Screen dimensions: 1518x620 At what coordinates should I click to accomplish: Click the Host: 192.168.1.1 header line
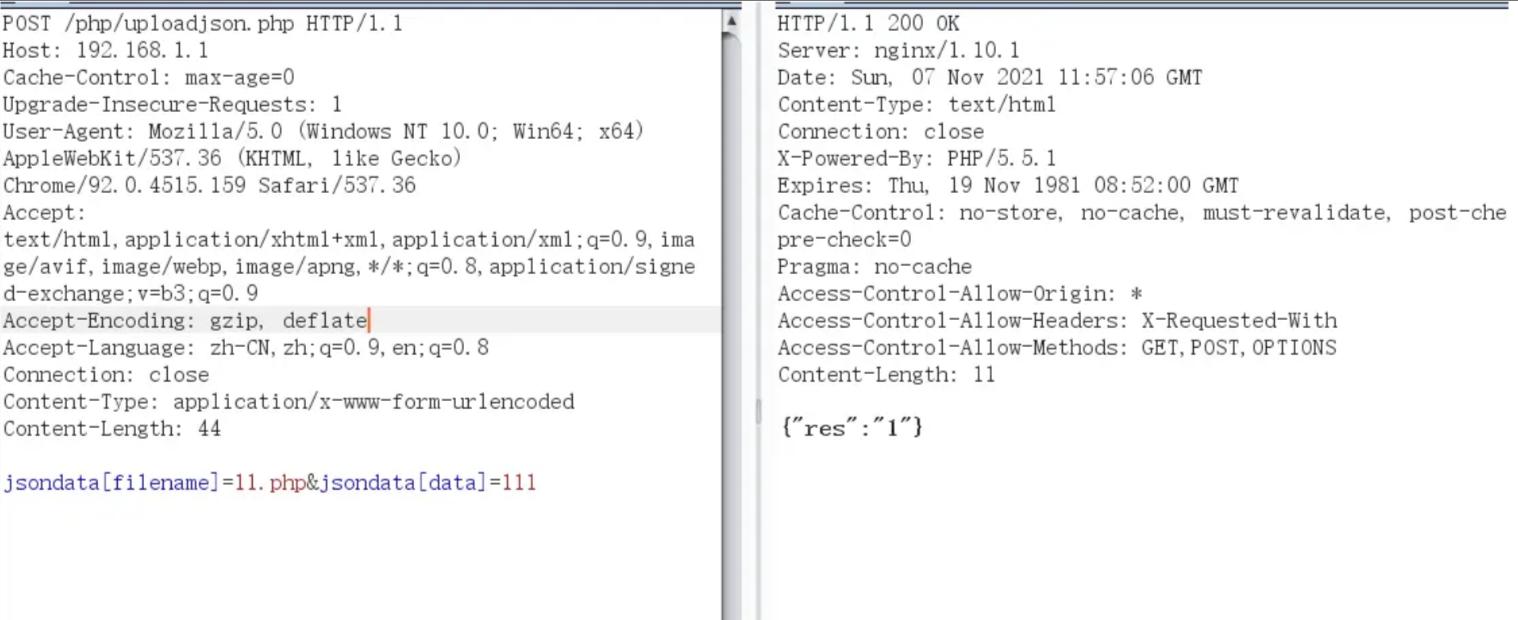[x=105, y=50]
